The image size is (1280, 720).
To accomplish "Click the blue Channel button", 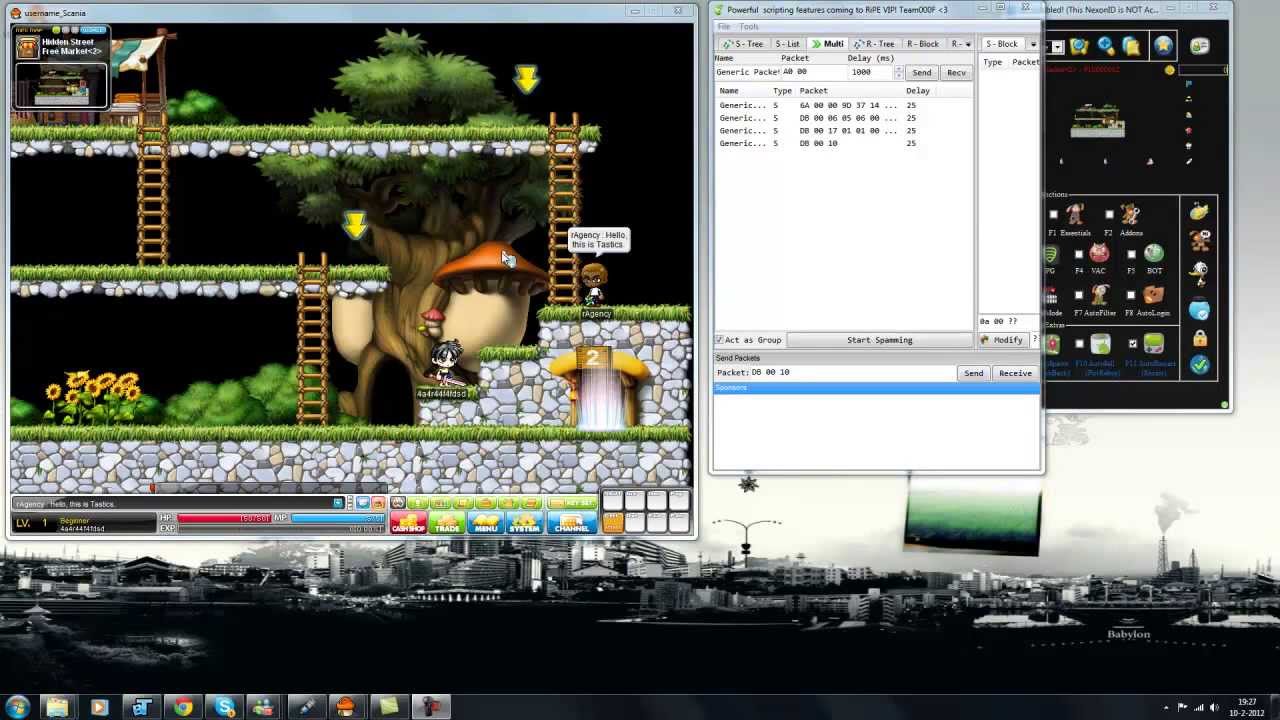I will click(571, 522).
